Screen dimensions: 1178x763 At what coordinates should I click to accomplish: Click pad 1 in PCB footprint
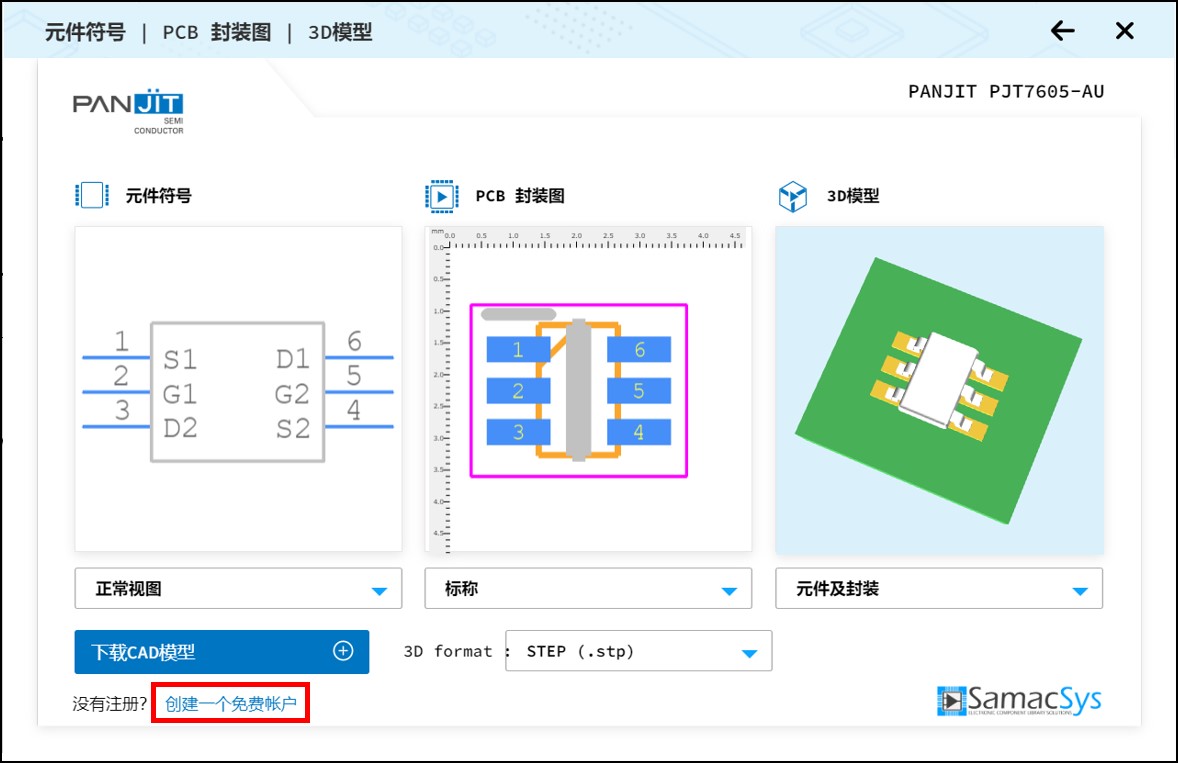click(x=518, y=349)
